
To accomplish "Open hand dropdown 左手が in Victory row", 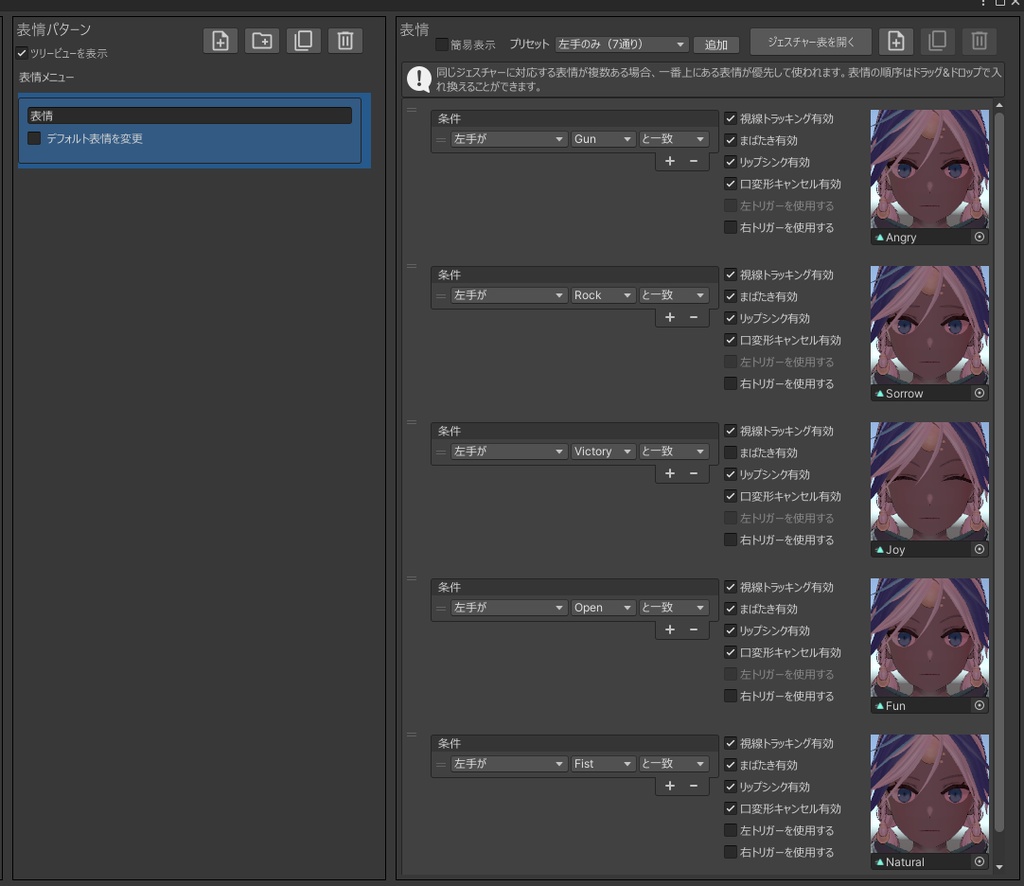I will (508, 451).
